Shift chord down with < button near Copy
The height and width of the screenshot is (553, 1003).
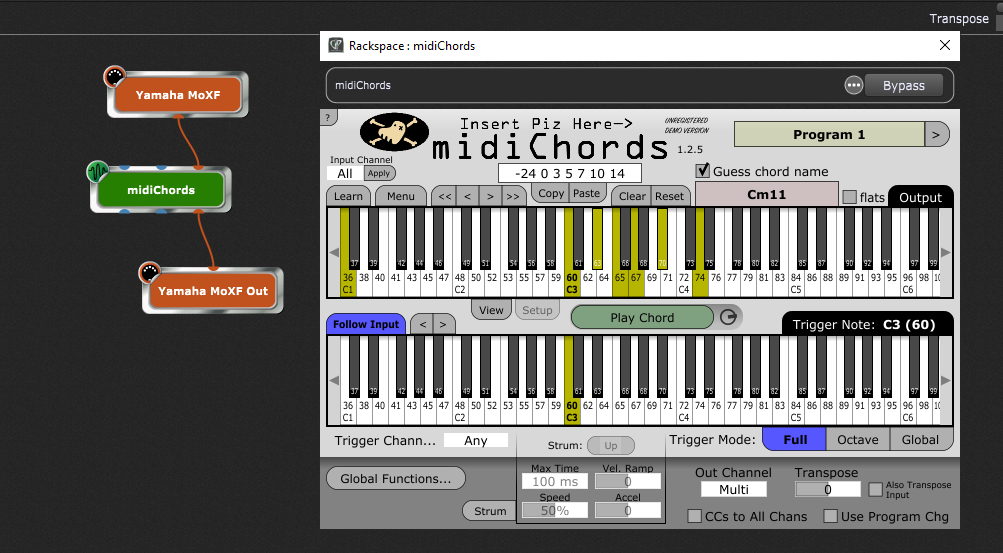click(468, 196)
